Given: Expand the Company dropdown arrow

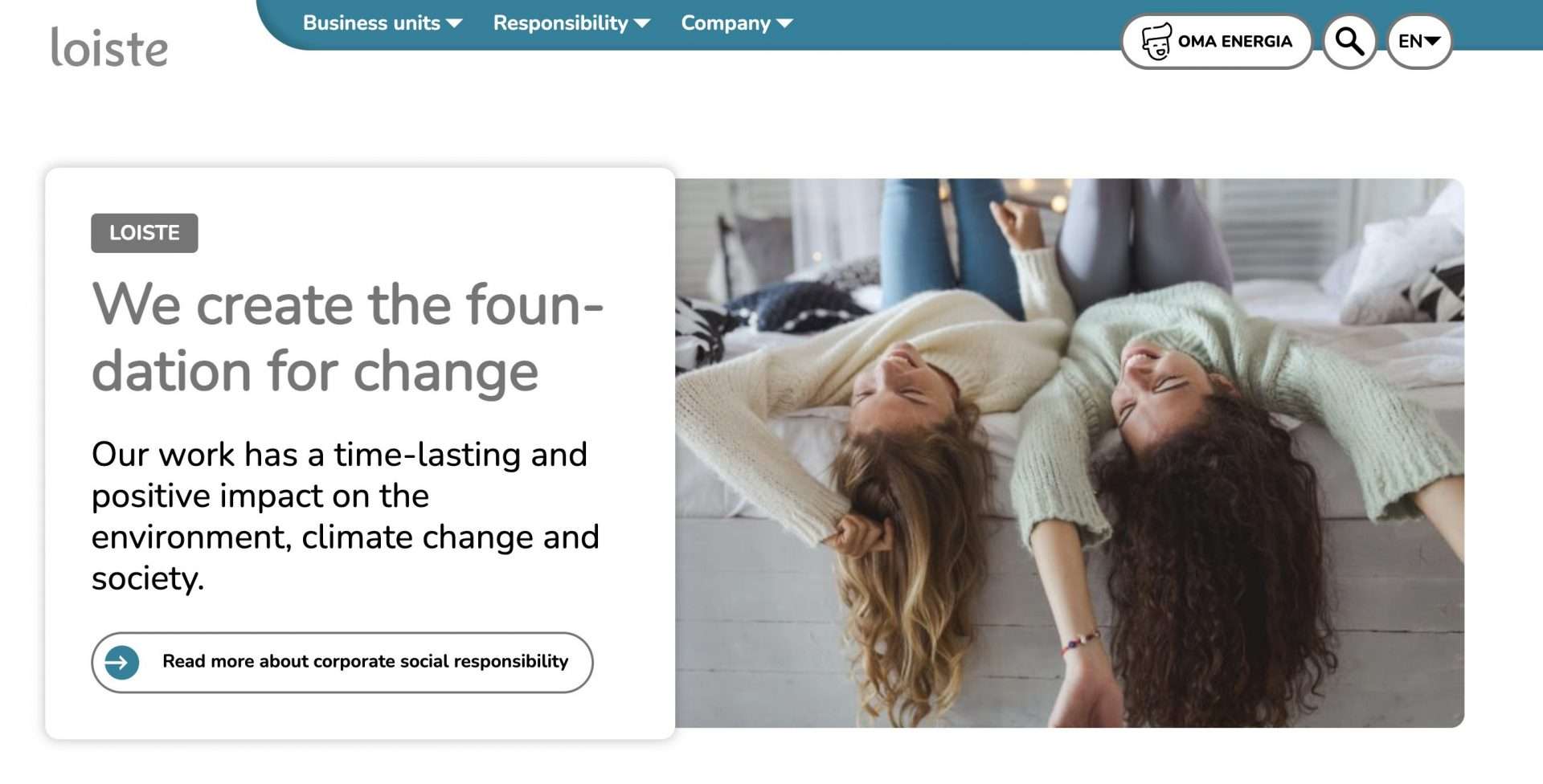Looking at the screenshot, I should click(784, 23).
